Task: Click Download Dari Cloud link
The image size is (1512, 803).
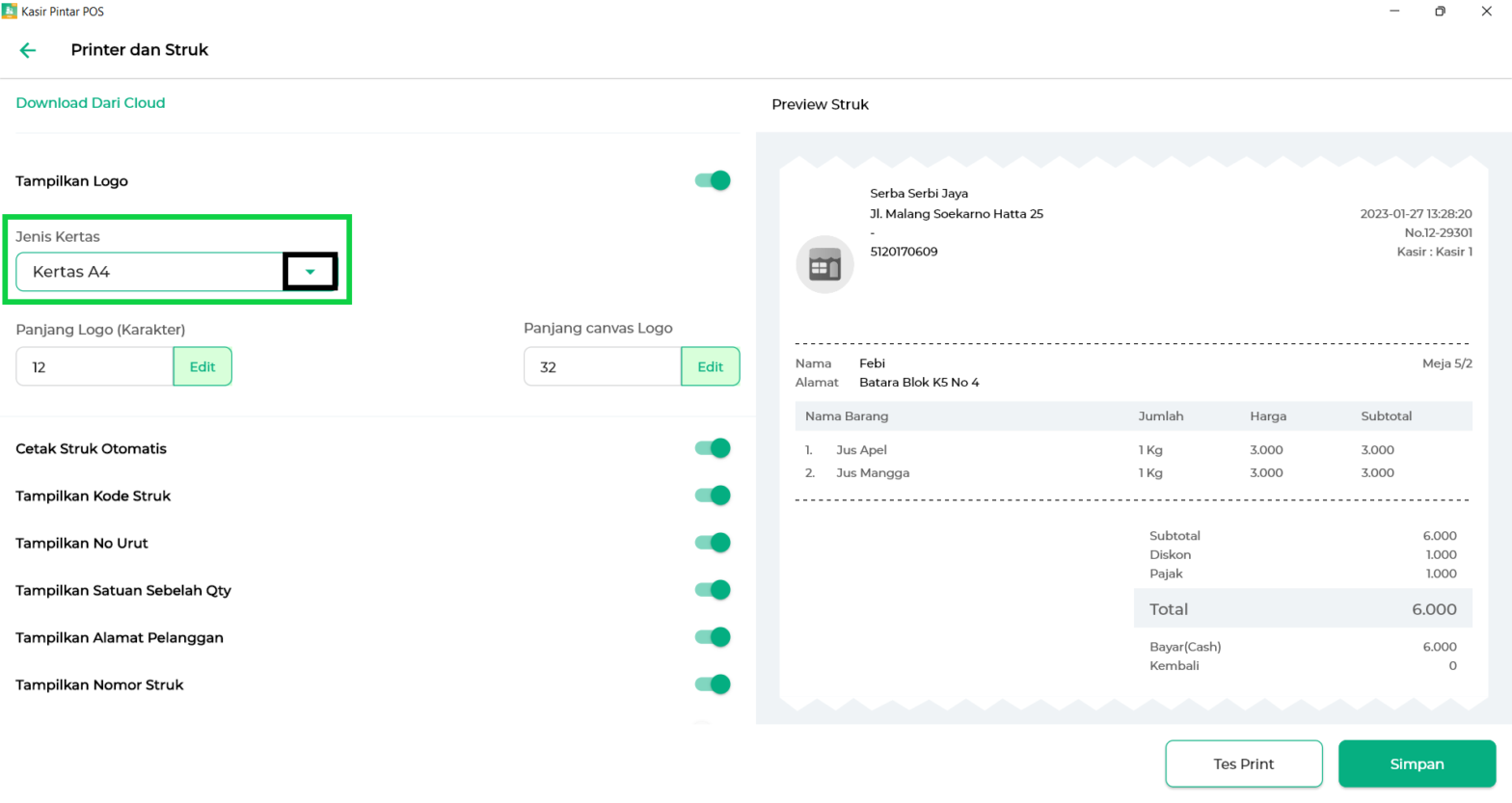Action: click(x=91, y=103)
